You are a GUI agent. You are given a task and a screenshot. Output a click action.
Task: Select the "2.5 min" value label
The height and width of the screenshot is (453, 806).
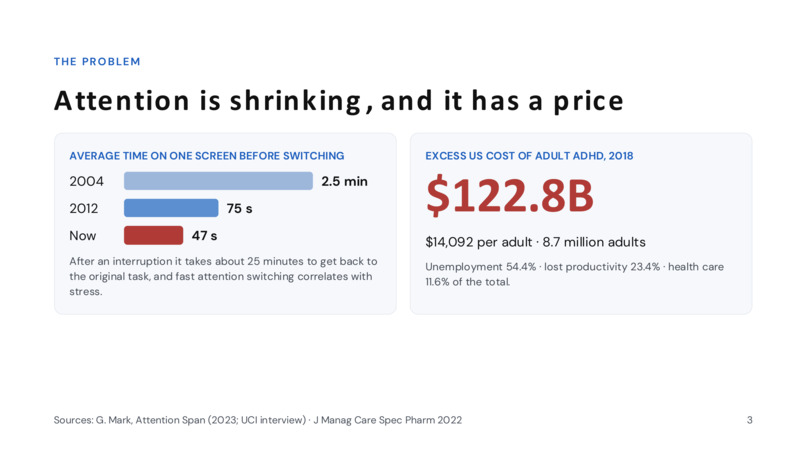point(344,182)
